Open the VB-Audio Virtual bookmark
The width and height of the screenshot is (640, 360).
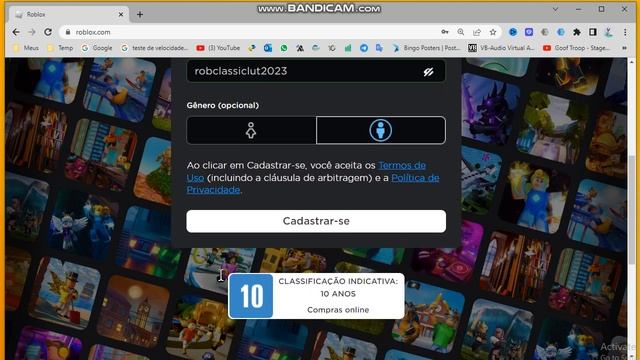(501, 48)
